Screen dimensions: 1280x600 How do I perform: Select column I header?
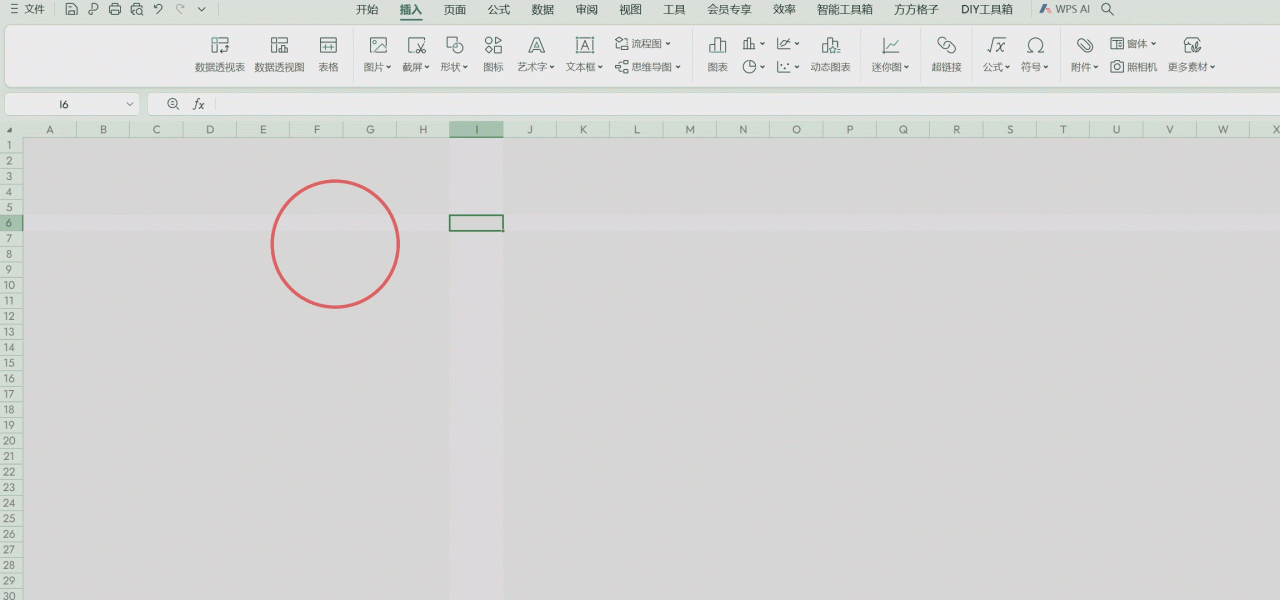[x=476, y=130]
